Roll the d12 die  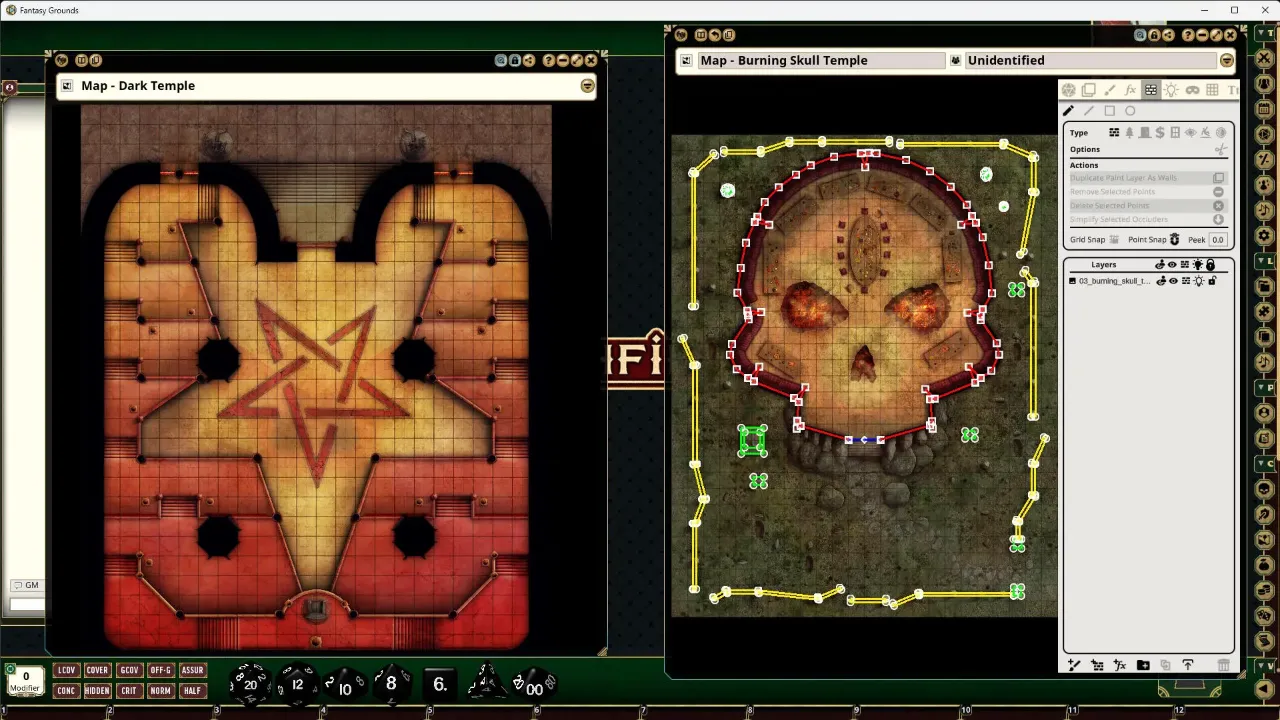pos(296,684)
